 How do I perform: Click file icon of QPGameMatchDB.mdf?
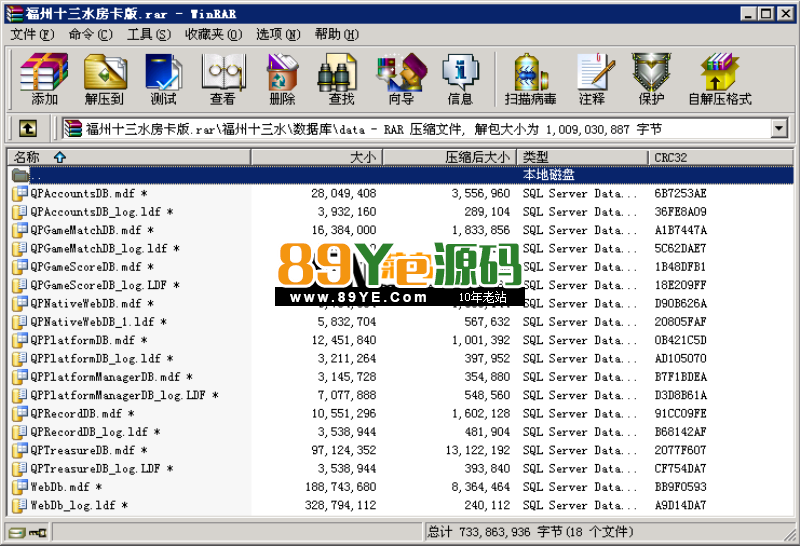[x=20, y=230]
